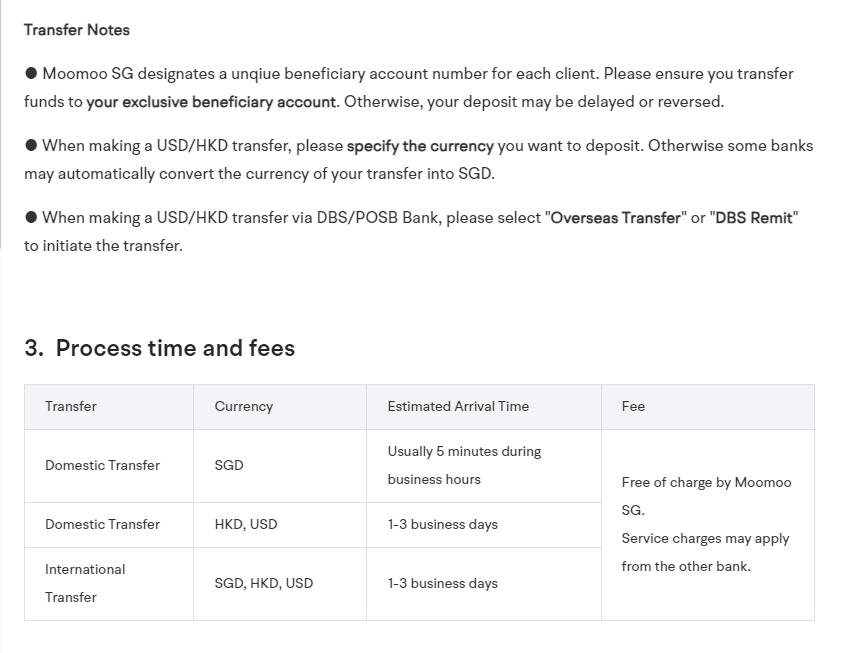This screenshot has width=849, height=653.
Task: Click the 'Transfer' column header
Action: pyautogui.click(x=71, y=406)
